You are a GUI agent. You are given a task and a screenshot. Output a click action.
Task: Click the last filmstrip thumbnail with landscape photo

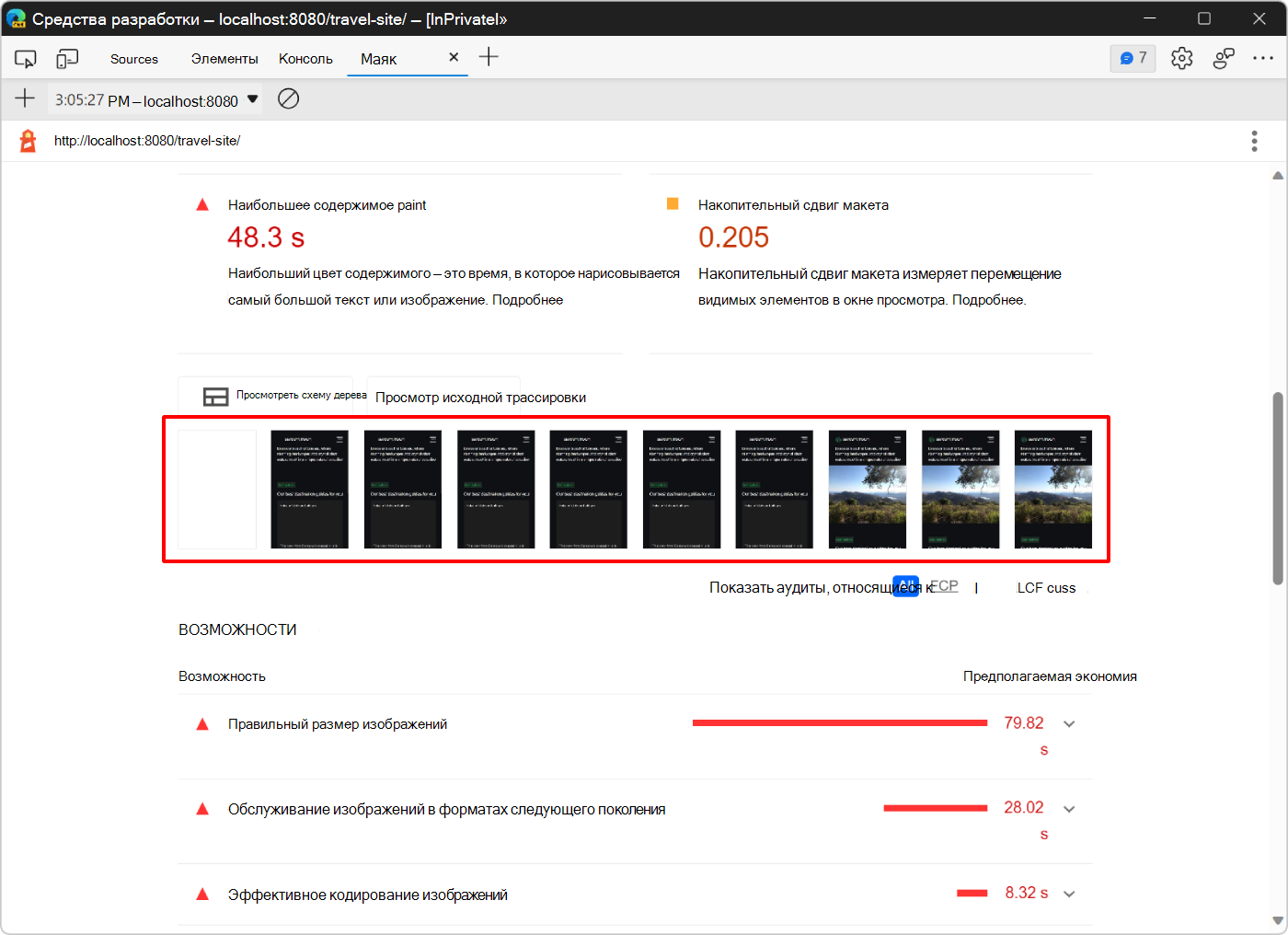pyautogui.click(x=1053, y=490)
